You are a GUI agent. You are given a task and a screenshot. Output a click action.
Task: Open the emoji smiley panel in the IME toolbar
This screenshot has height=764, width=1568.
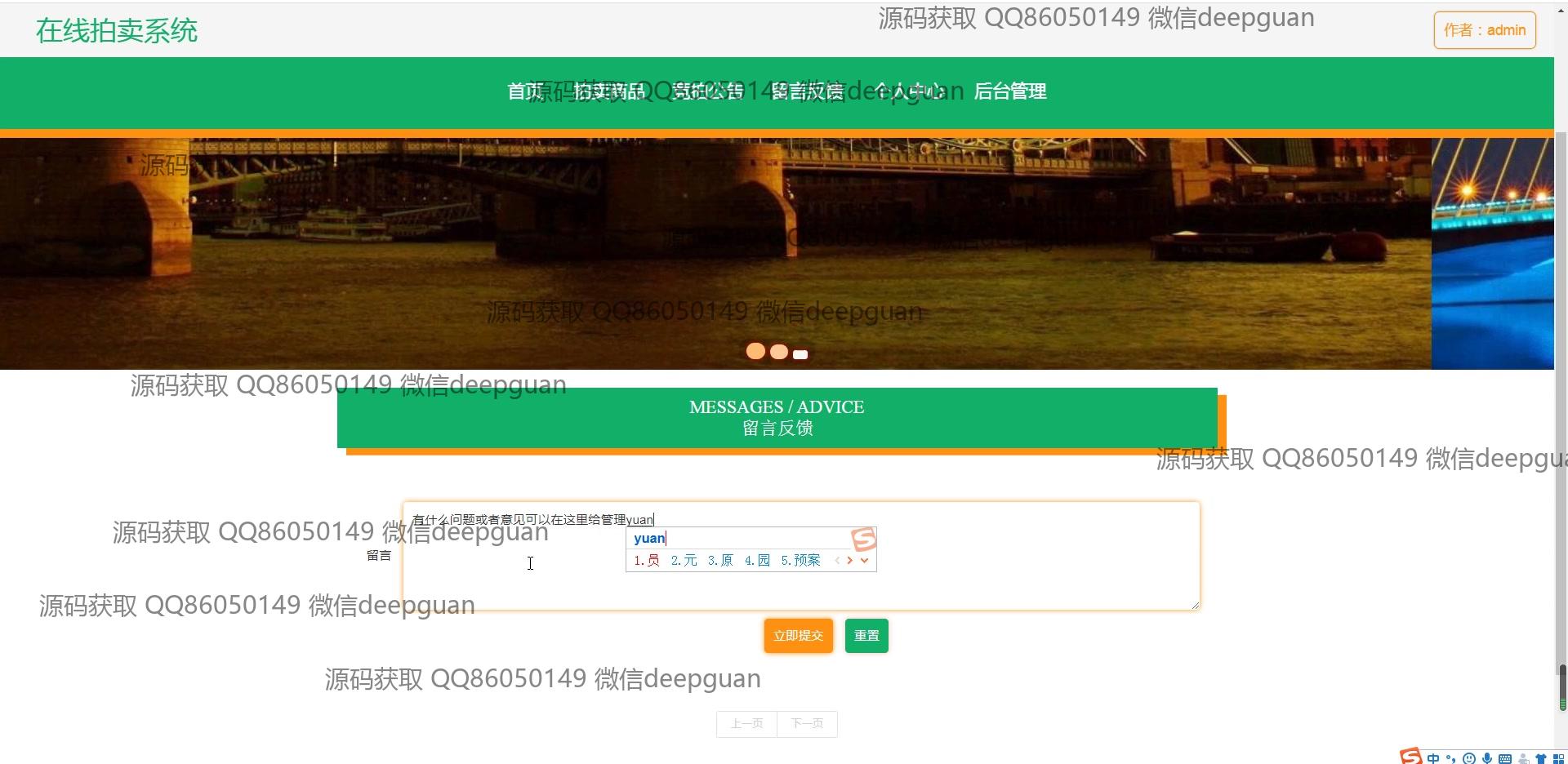point(1469,758)
